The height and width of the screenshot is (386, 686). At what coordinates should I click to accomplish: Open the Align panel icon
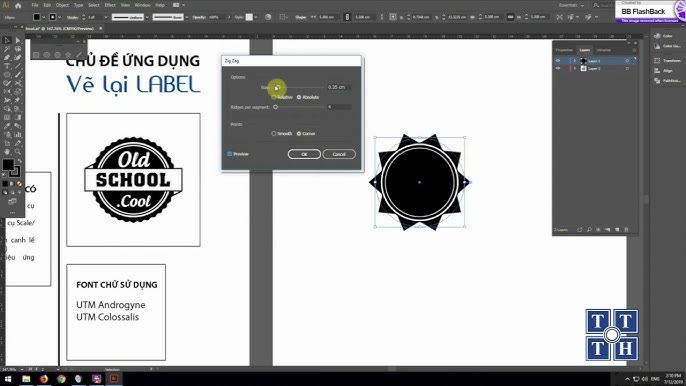657,70
